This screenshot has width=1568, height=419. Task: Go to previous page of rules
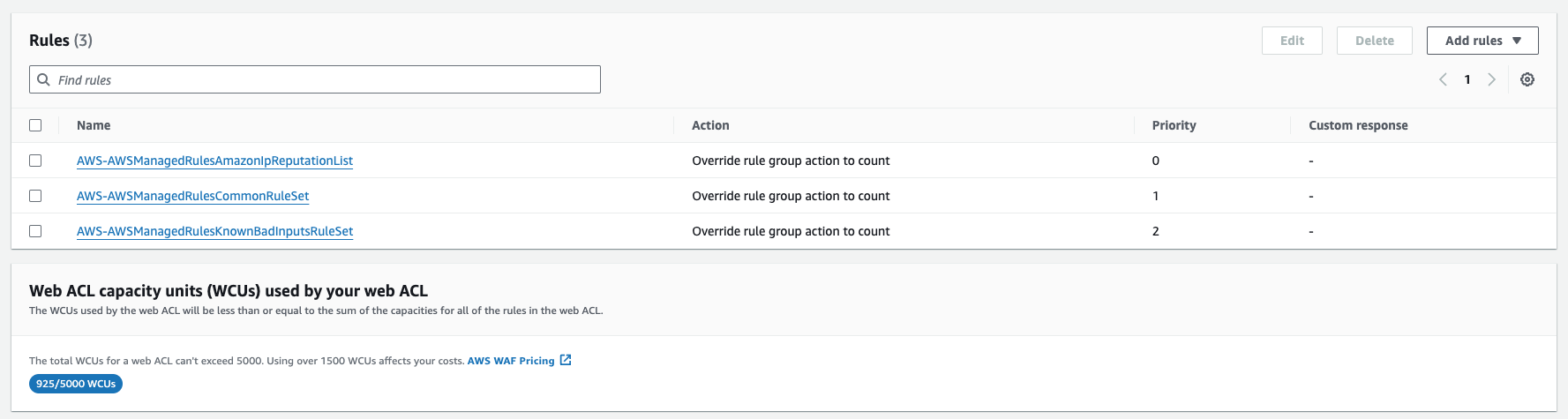(1443, 79)
